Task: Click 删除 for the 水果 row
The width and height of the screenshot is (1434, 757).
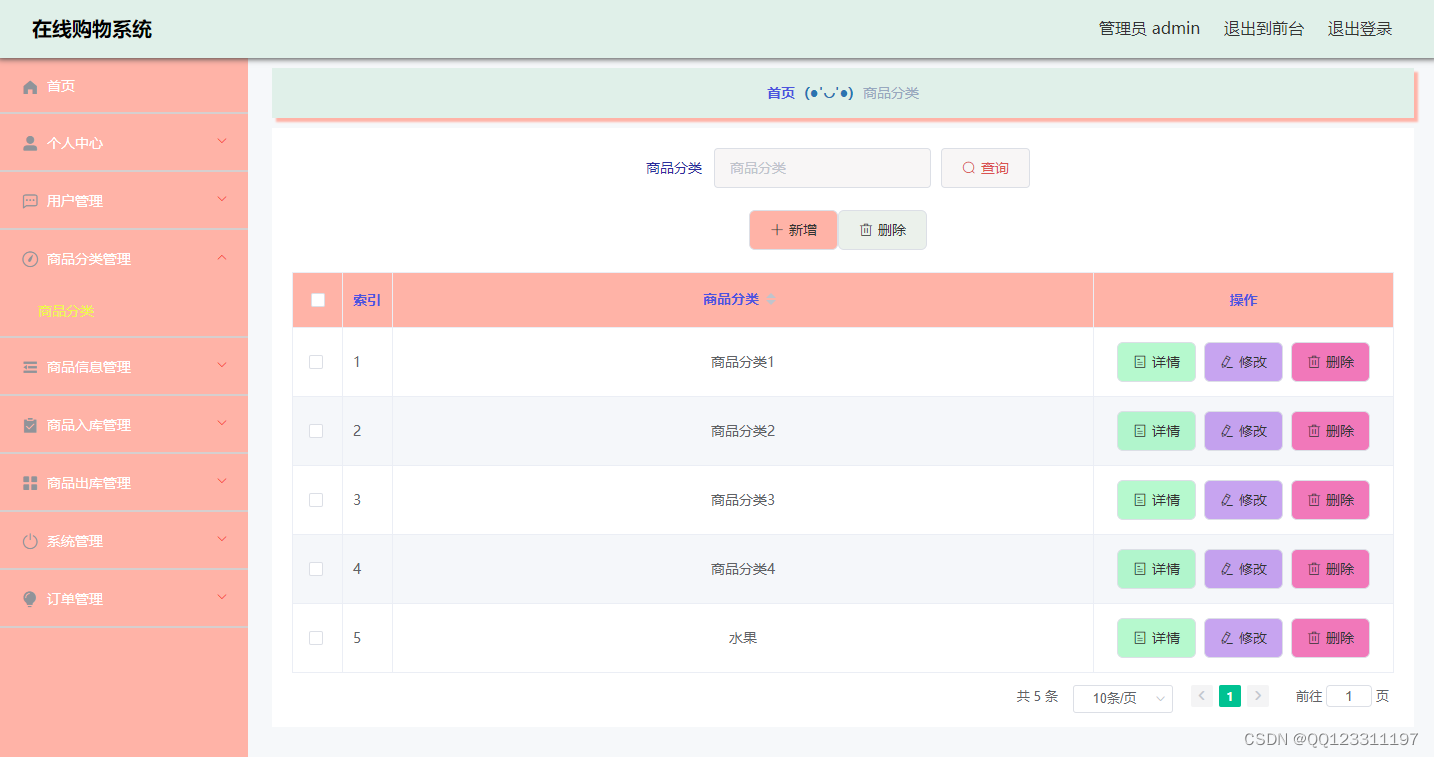Action: [x=1330, y=638]
